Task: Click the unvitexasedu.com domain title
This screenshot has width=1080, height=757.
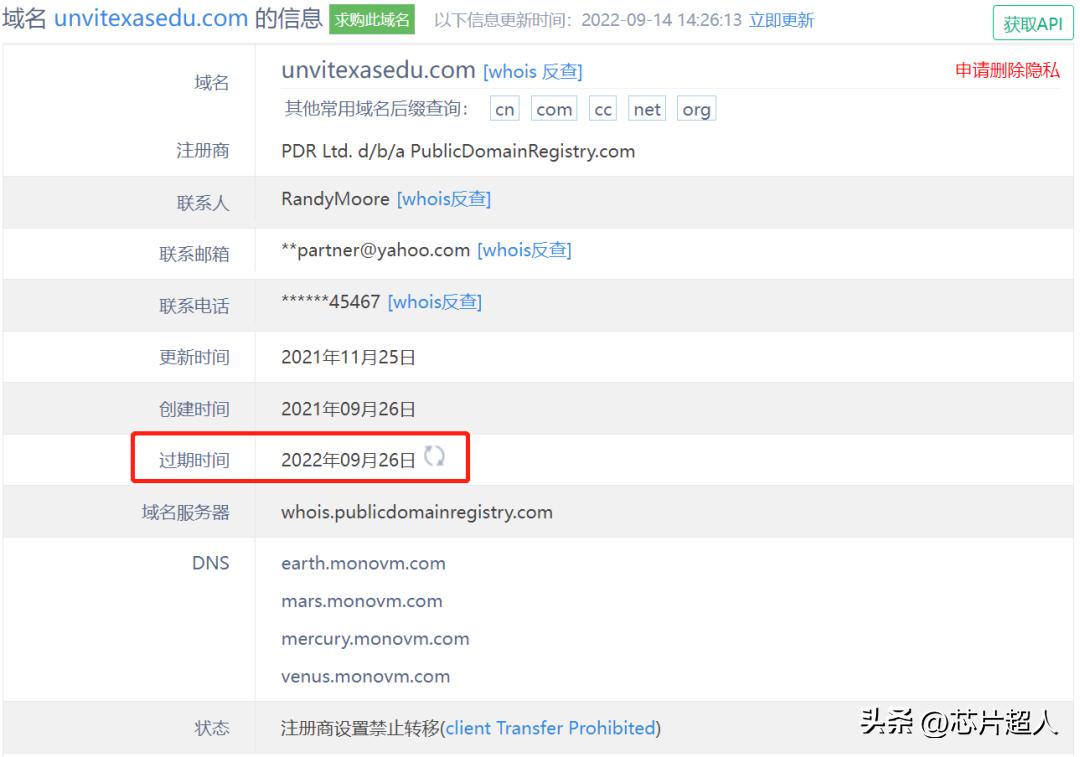Action: pyautogui.click(x=377, y=70)
